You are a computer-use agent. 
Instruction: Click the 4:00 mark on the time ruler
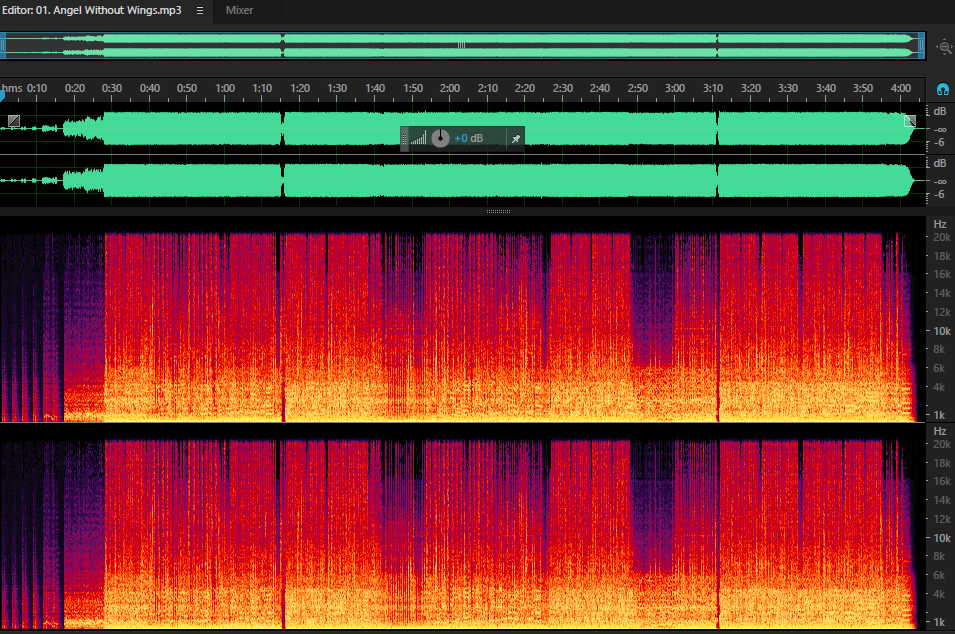tap(900, 88)
